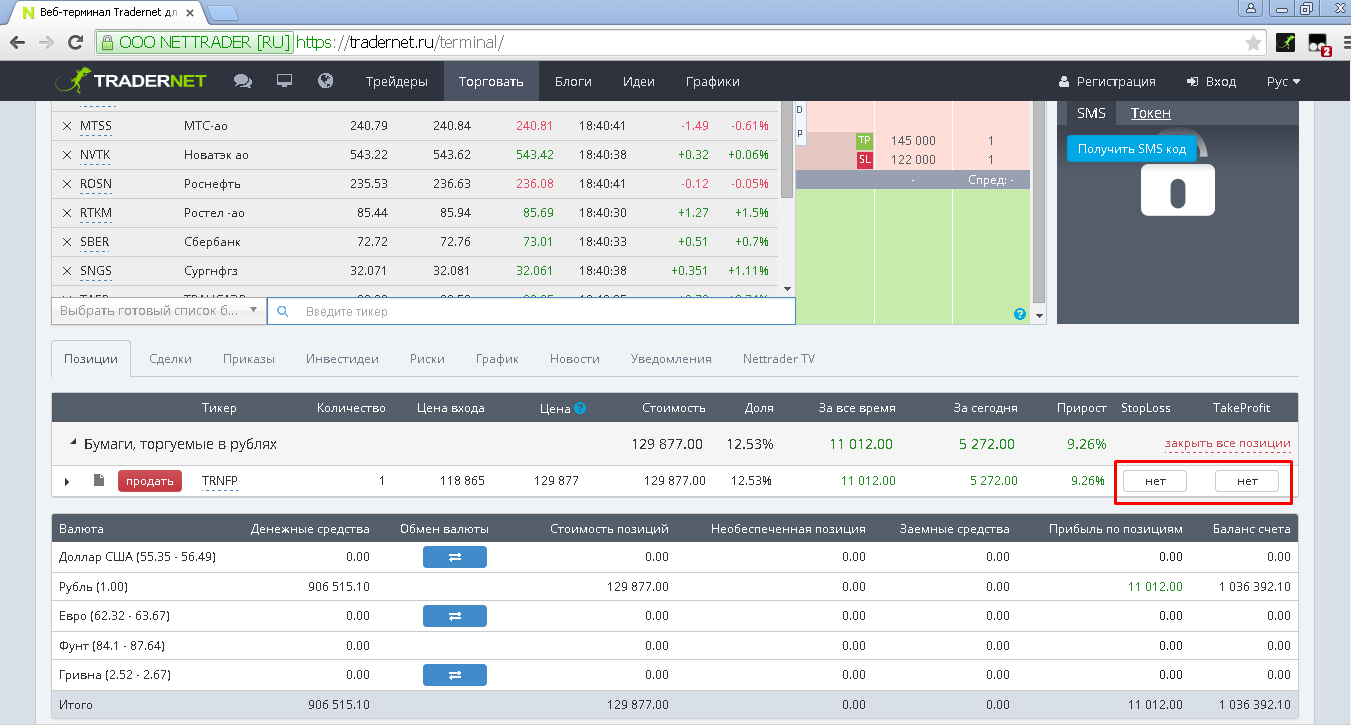The width and height of the screenshot is (1351, 725).
Task: Click TakeProfit нет button for TRNFP
Action: (x=1247, y=481)
